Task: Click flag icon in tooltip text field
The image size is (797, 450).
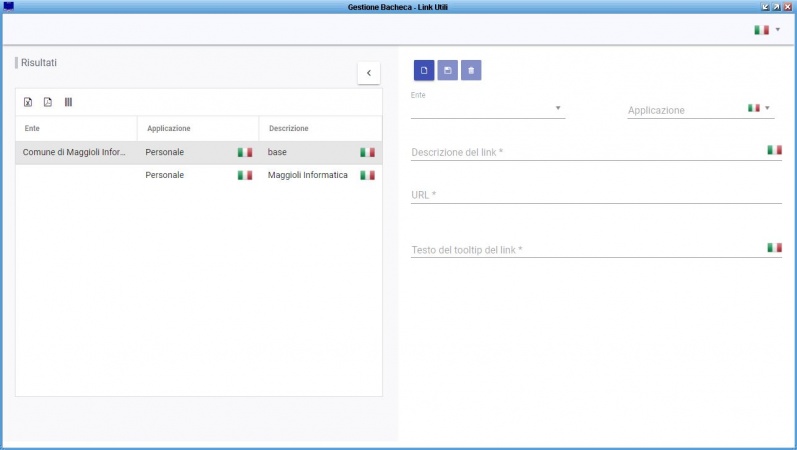Action: click(774, 247)
